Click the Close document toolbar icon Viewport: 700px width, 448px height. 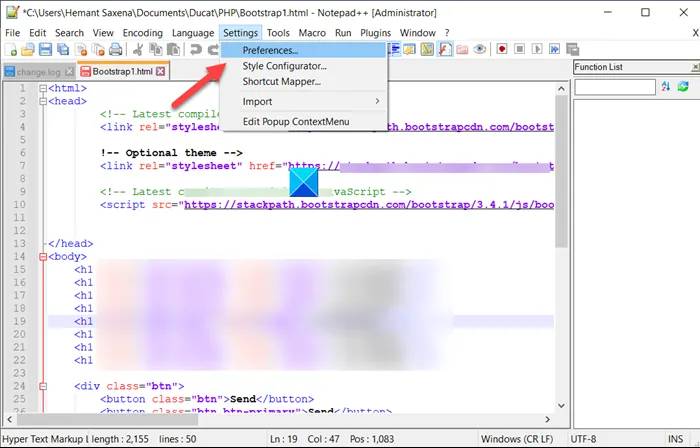tap(81, 50)
